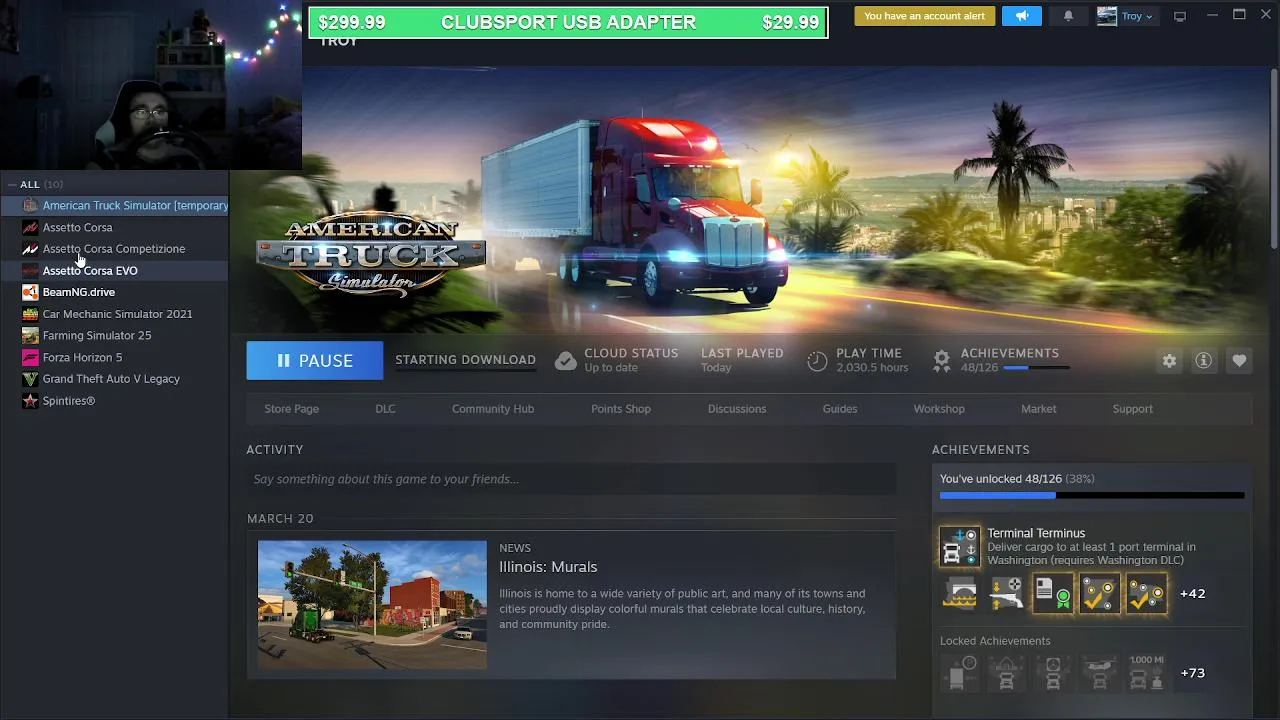Select Spintires in library

point(115,400)
